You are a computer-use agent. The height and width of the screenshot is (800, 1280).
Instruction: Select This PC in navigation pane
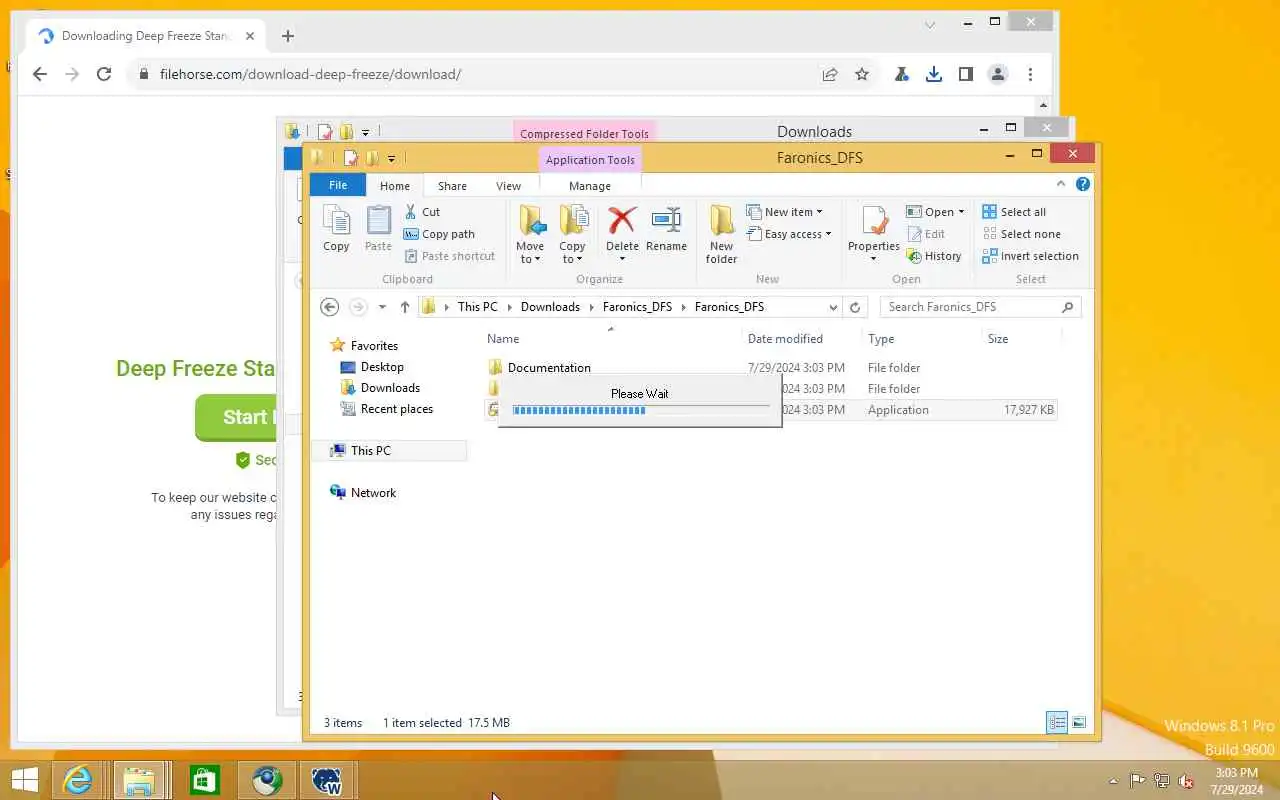point(370,451)
